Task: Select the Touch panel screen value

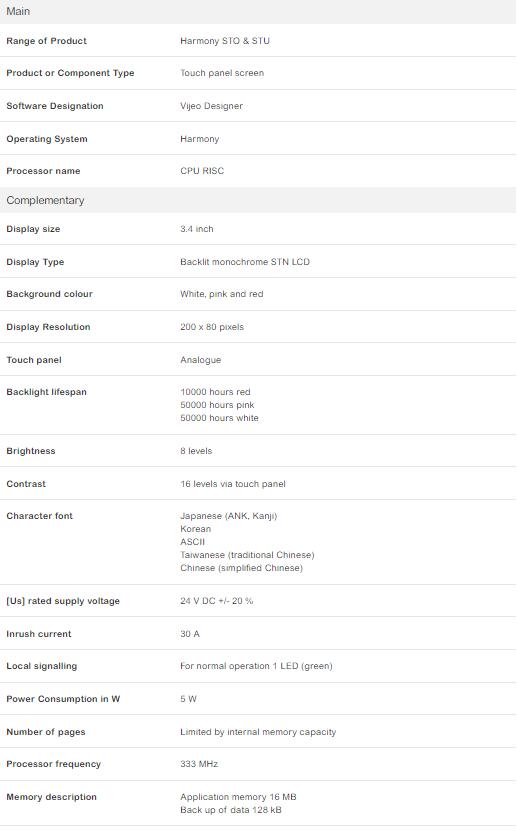Action: [x=222, y=73]
